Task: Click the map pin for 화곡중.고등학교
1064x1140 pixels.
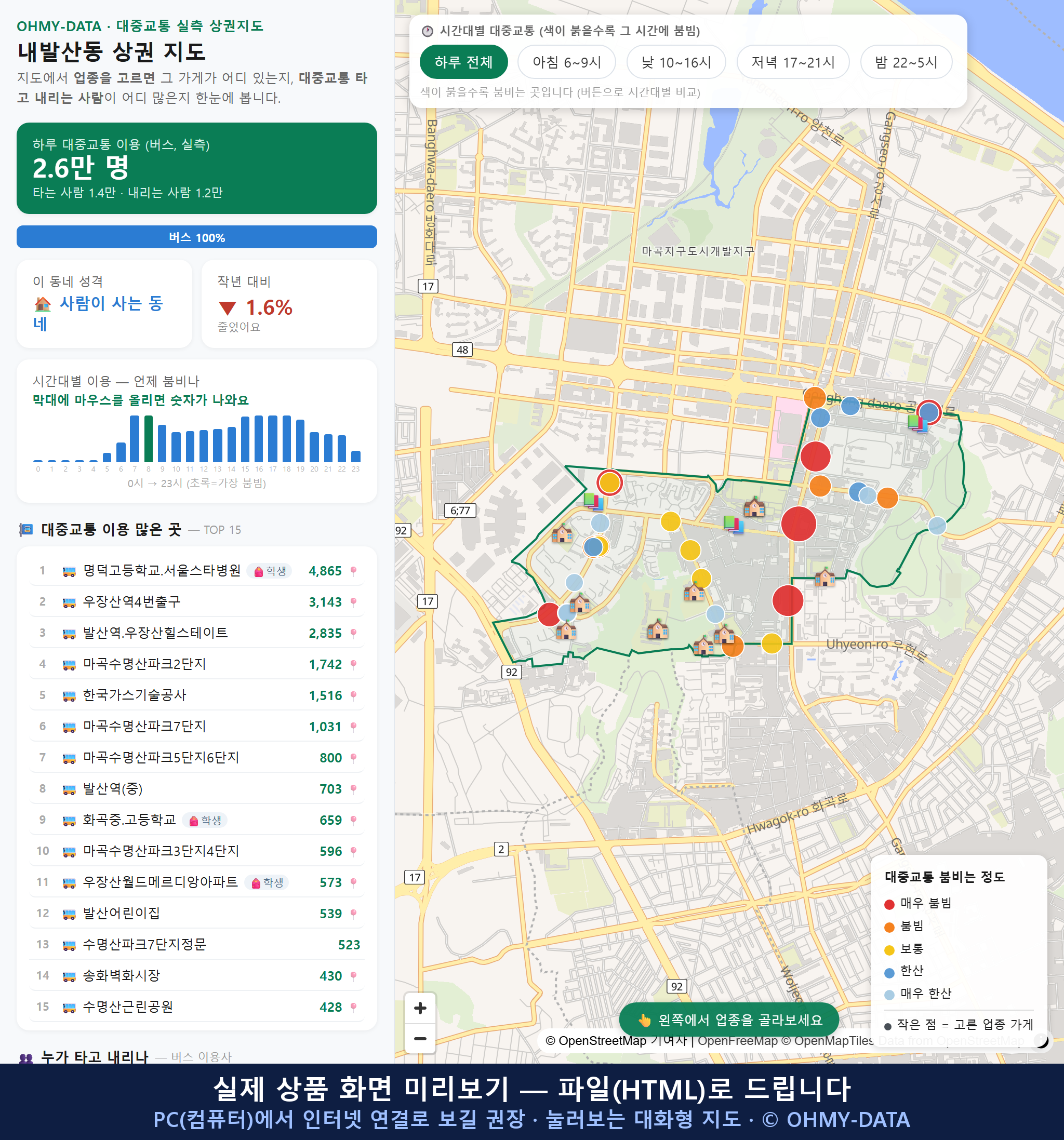Action: (353, 820)
